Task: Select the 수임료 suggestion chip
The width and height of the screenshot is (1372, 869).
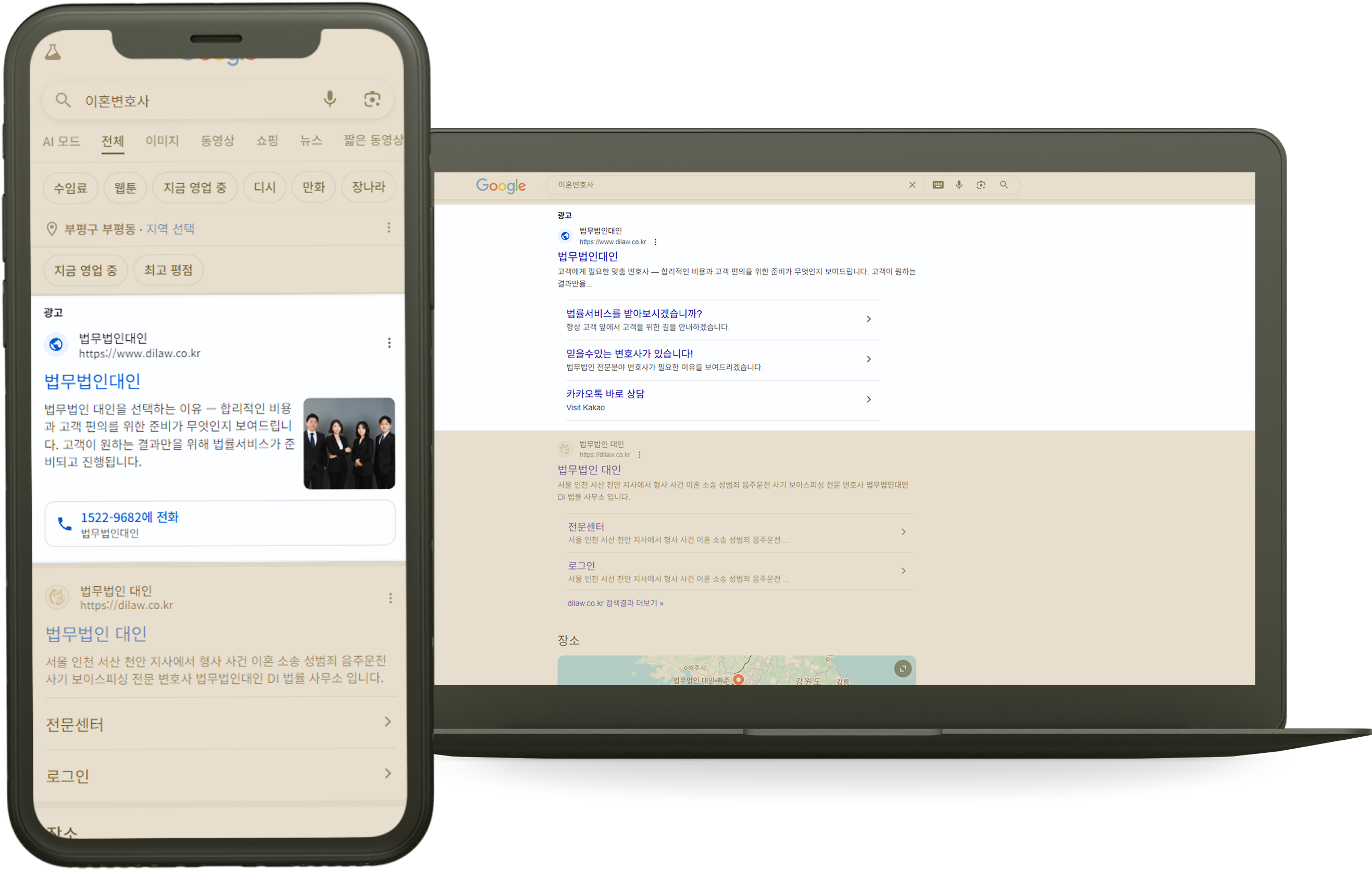Action: tap(71, 187)
